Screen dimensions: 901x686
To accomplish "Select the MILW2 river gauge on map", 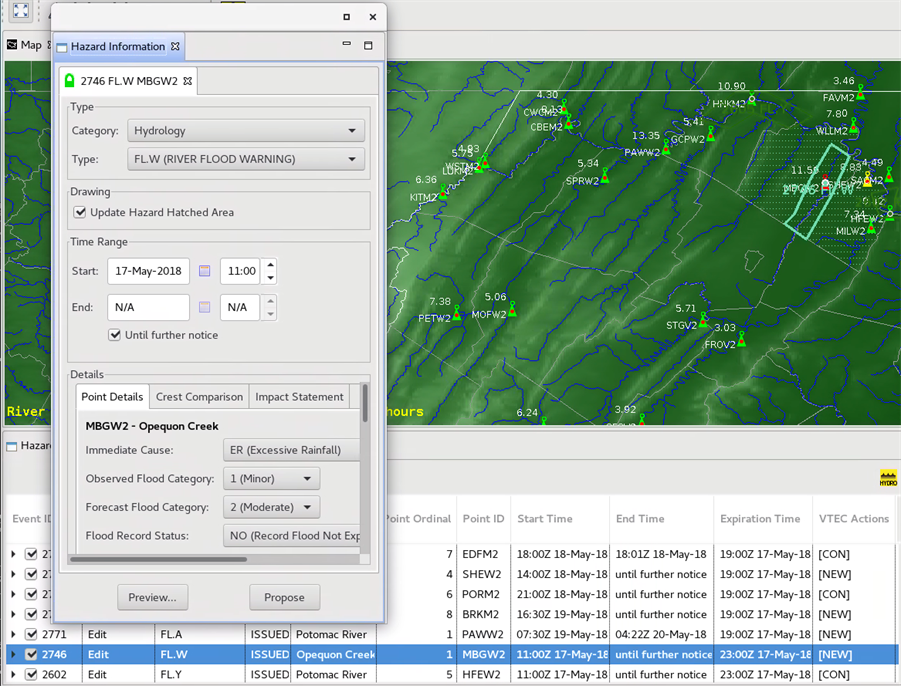I will pyautogui.click(x=871, y=226).
